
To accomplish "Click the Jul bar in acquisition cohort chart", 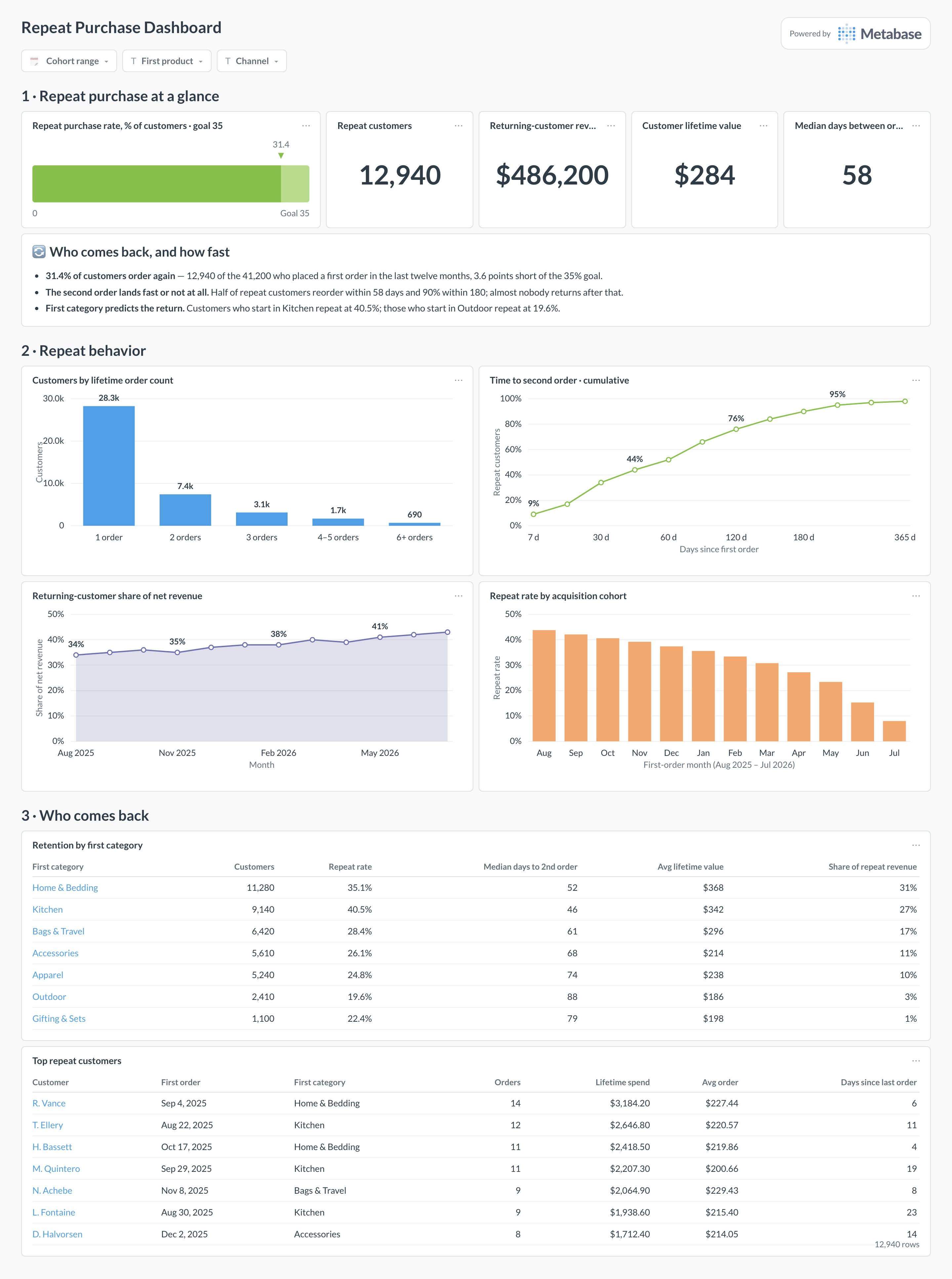I will [x=894, y=731].
